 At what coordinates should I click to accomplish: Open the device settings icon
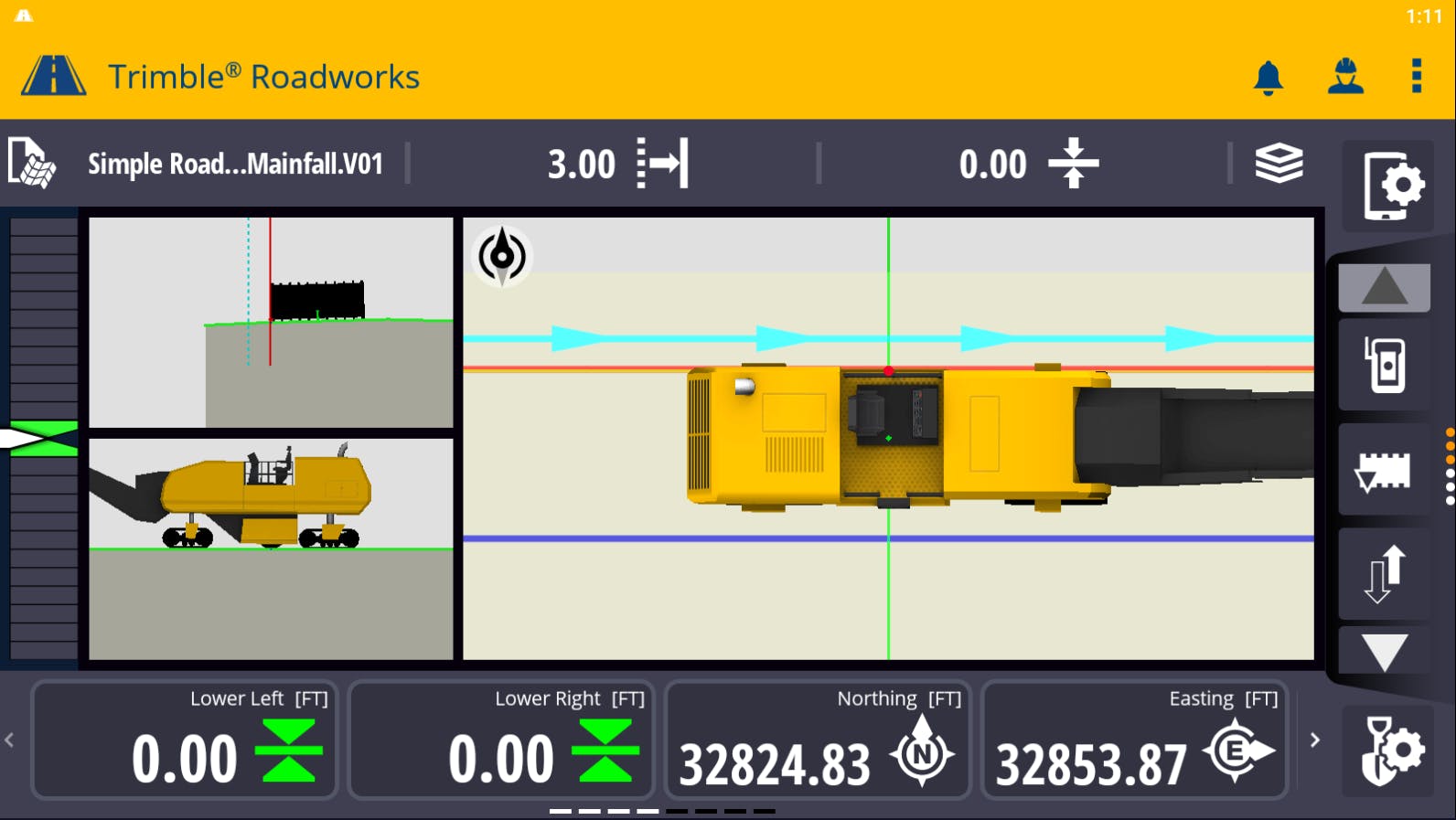(x=1388, y=186)
